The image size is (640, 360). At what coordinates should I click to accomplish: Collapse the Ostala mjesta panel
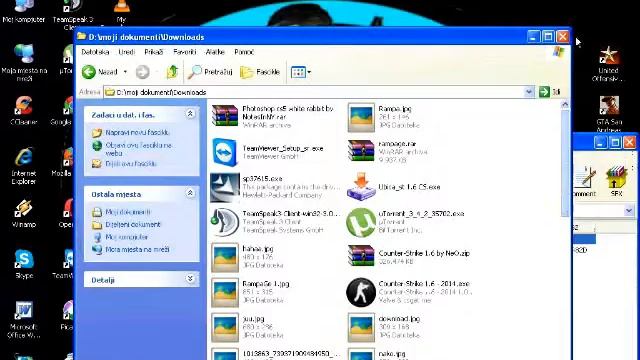coord(190,193)
